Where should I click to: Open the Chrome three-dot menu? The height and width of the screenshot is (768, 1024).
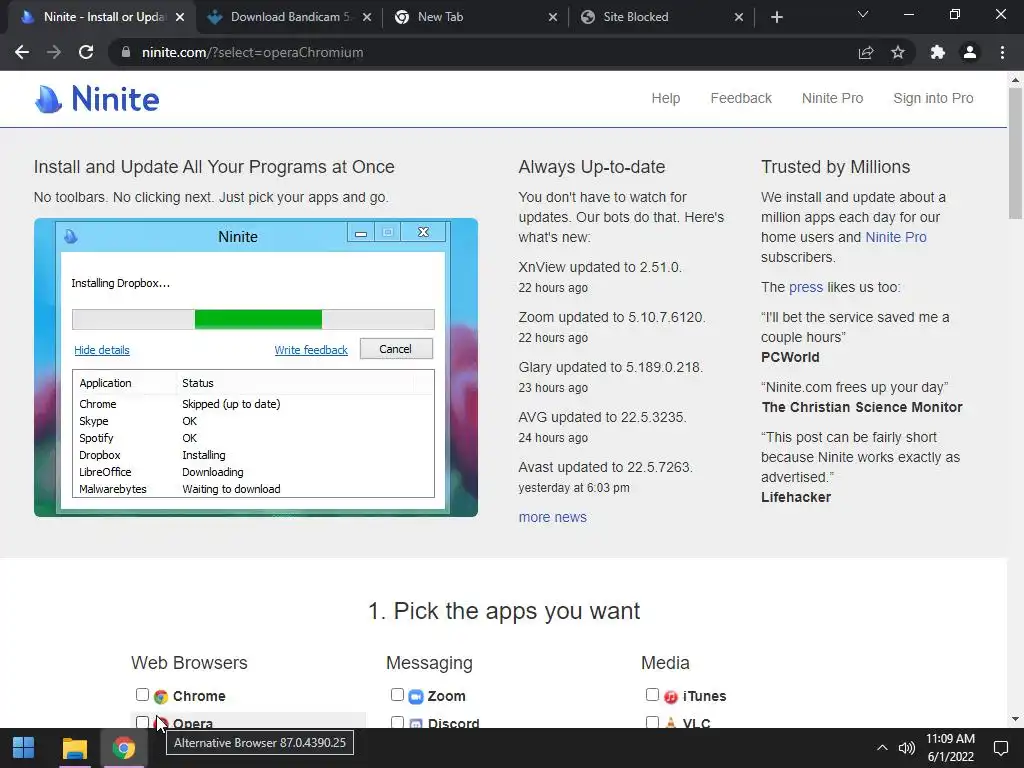click(1002, 52)
